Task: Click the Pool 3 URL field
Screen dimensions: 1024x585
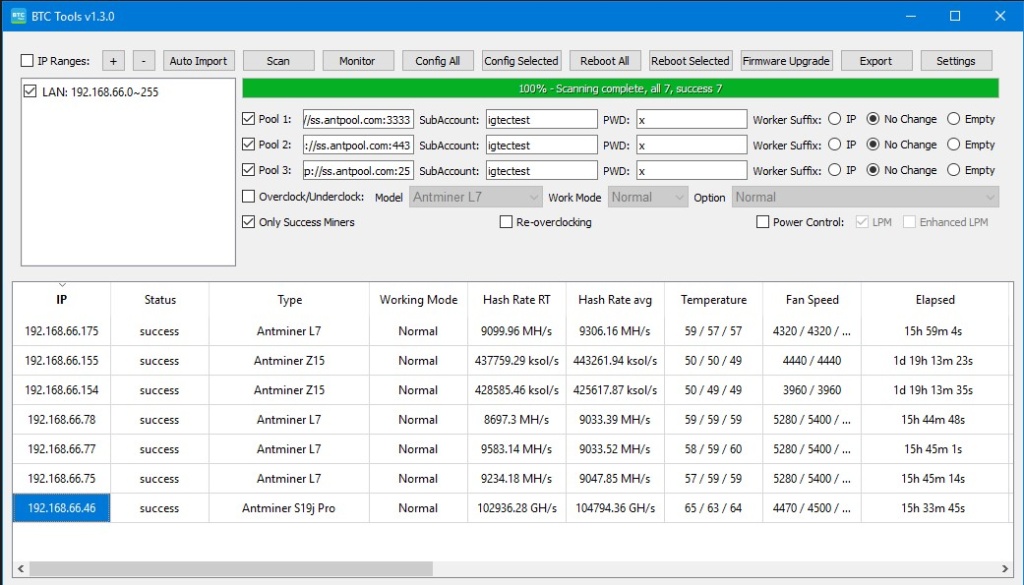Action: (x=358, y=170)
